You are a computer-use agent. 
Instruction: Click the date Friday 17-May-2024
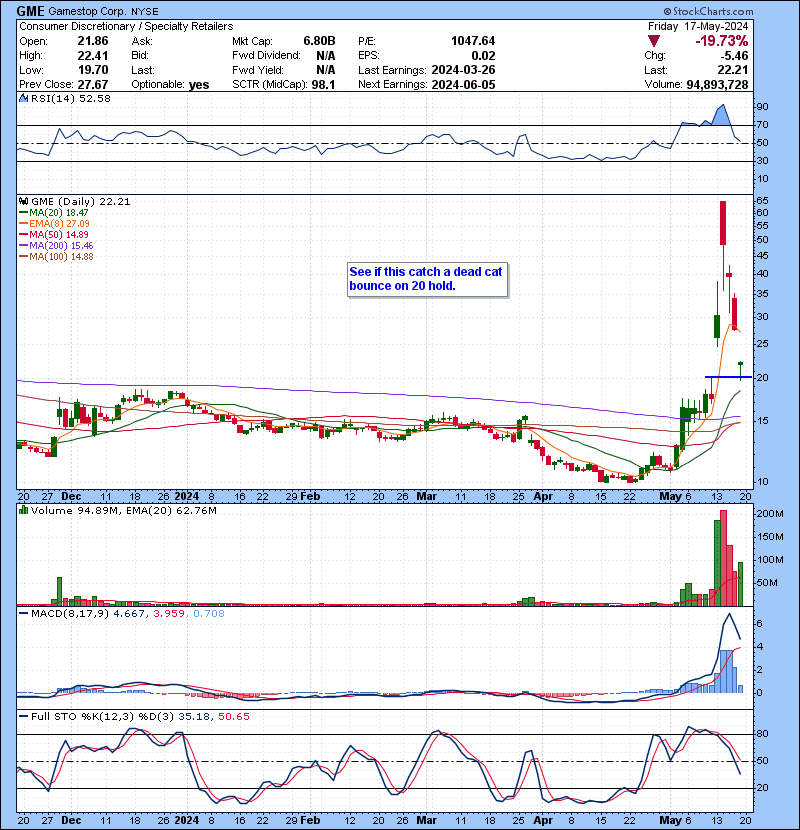pos(698,26)
